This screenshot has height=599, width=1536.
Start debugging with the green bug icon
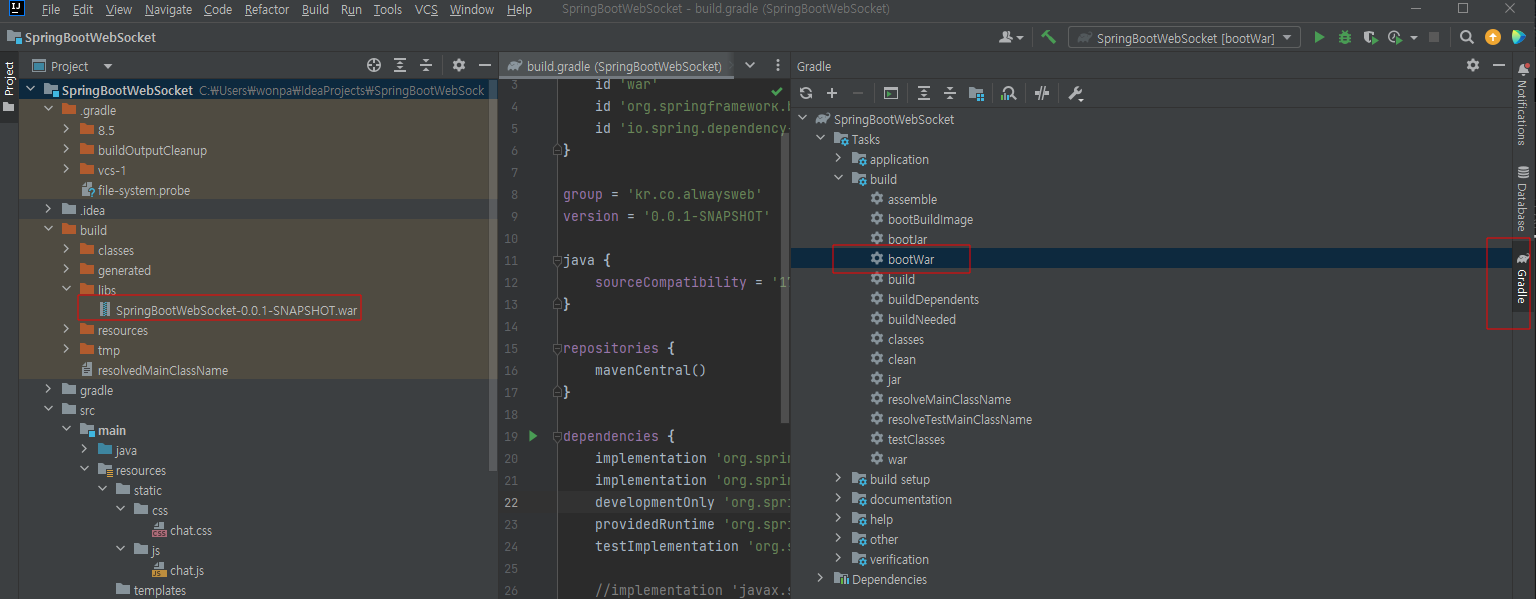pyautogui.click(x=1345, y=37)
